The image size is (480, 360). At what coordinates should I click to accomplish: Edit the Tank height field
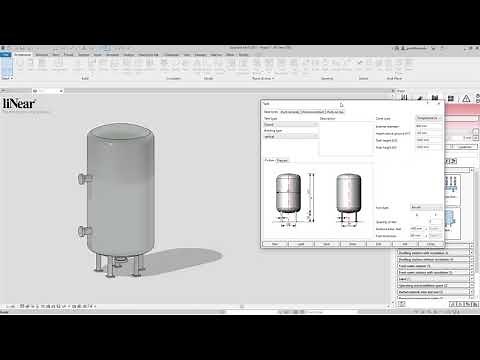click(429, 140)
